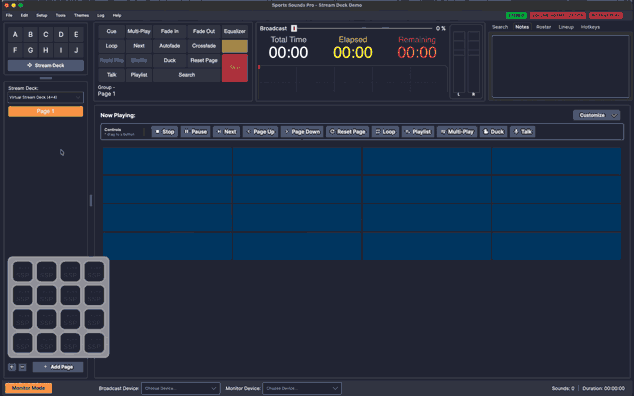Switch to the Roster tab
This screenshot has width=634, height=396.
coord(543,27)
